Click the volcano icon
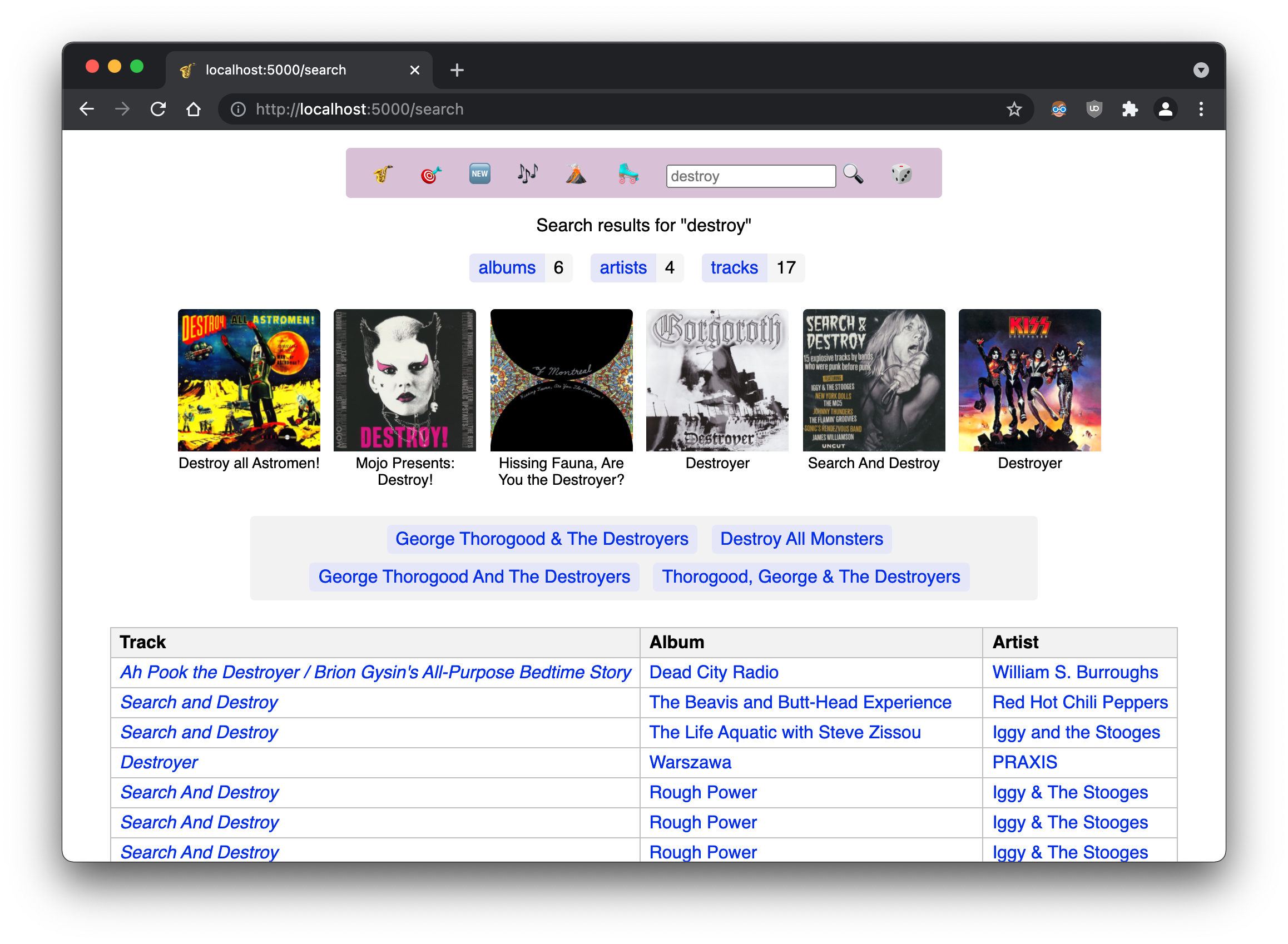 click(576, 173)
